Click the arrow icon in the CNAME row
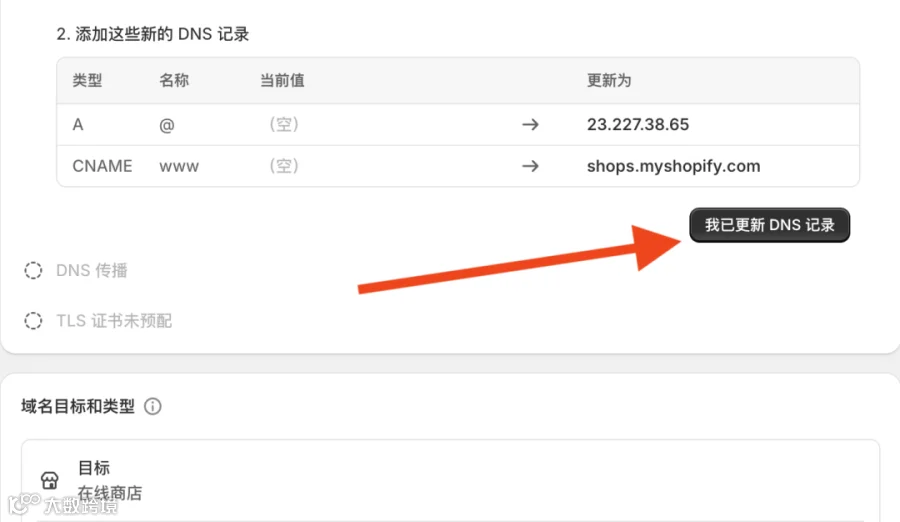Image resolution: width=900 pixels, height=522 pixels. 530,167
